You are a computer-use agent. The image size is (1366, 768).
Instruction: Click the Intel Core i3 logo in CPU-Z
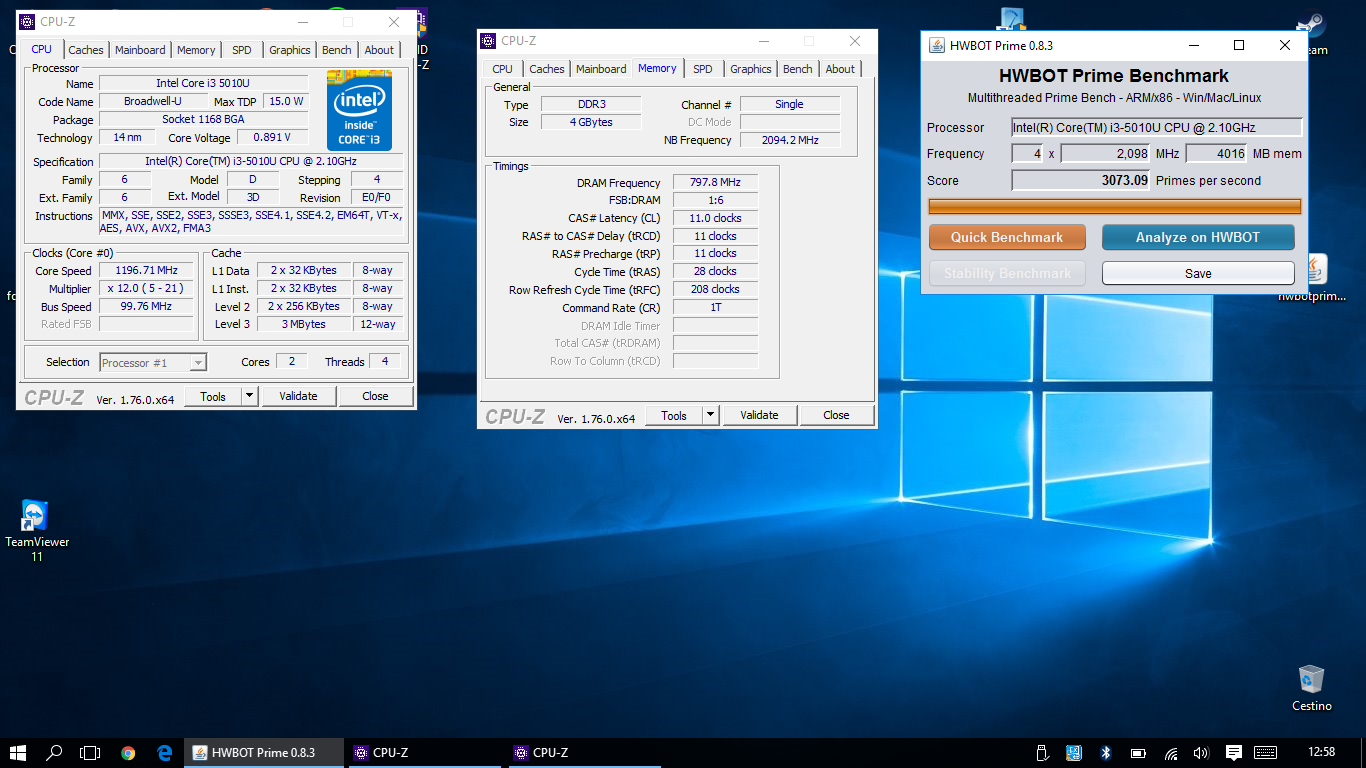pos(359,111)
